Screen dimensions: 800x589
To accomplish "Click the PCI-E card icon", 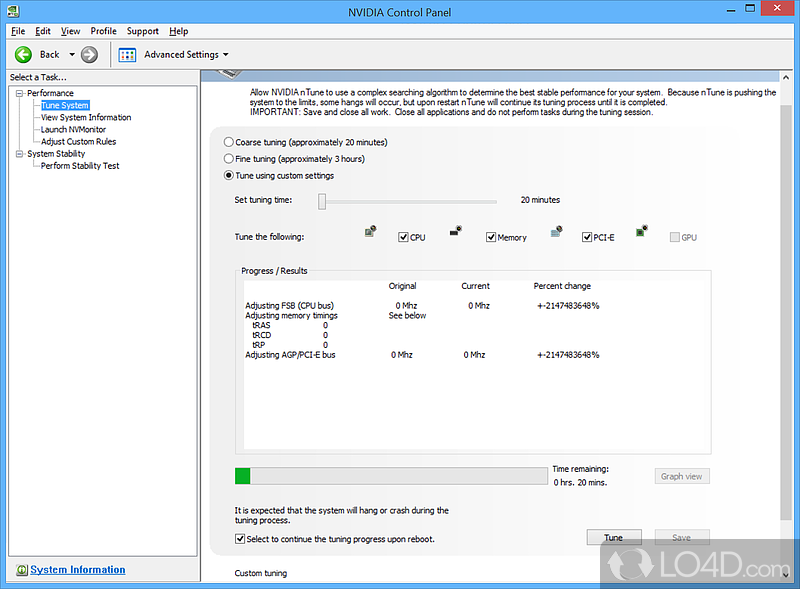I will [557, 234].
